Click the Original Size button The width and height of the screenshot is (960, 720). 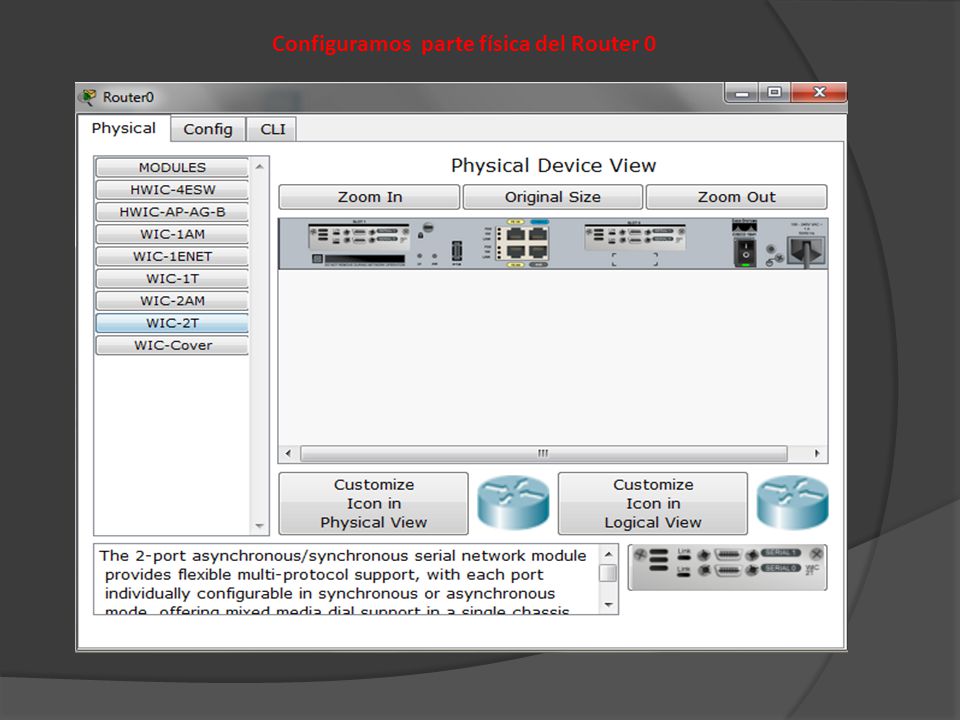(x=552, y=197)
